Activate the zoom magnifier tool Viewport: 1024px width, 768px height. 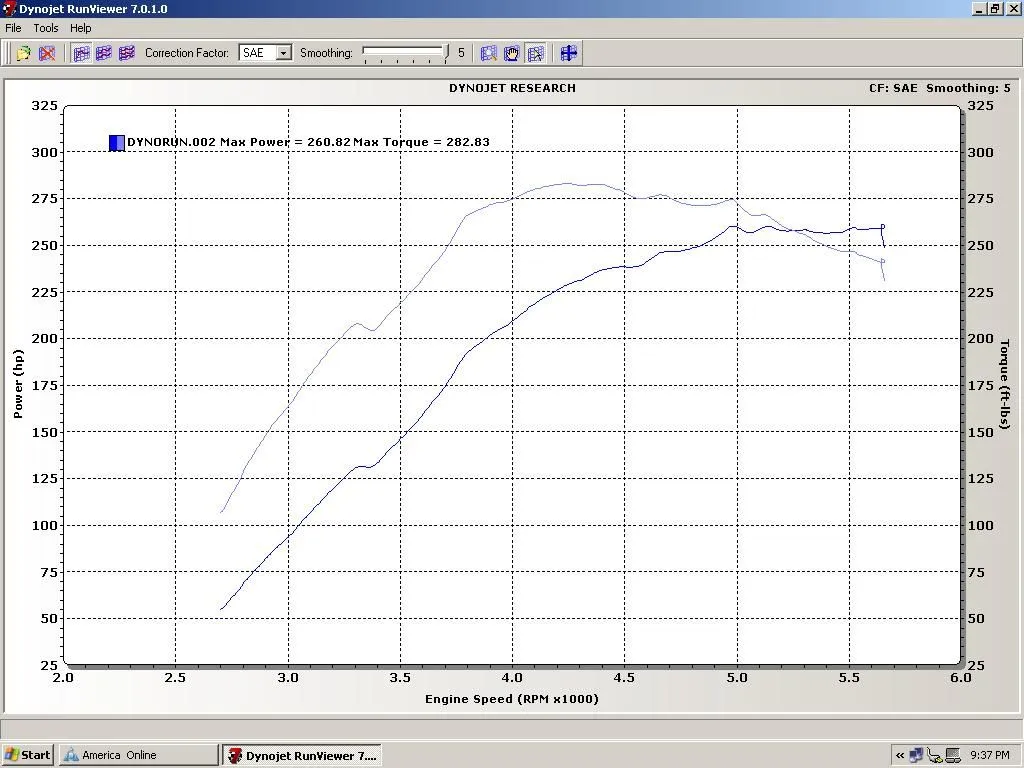(x=489, y=53)
